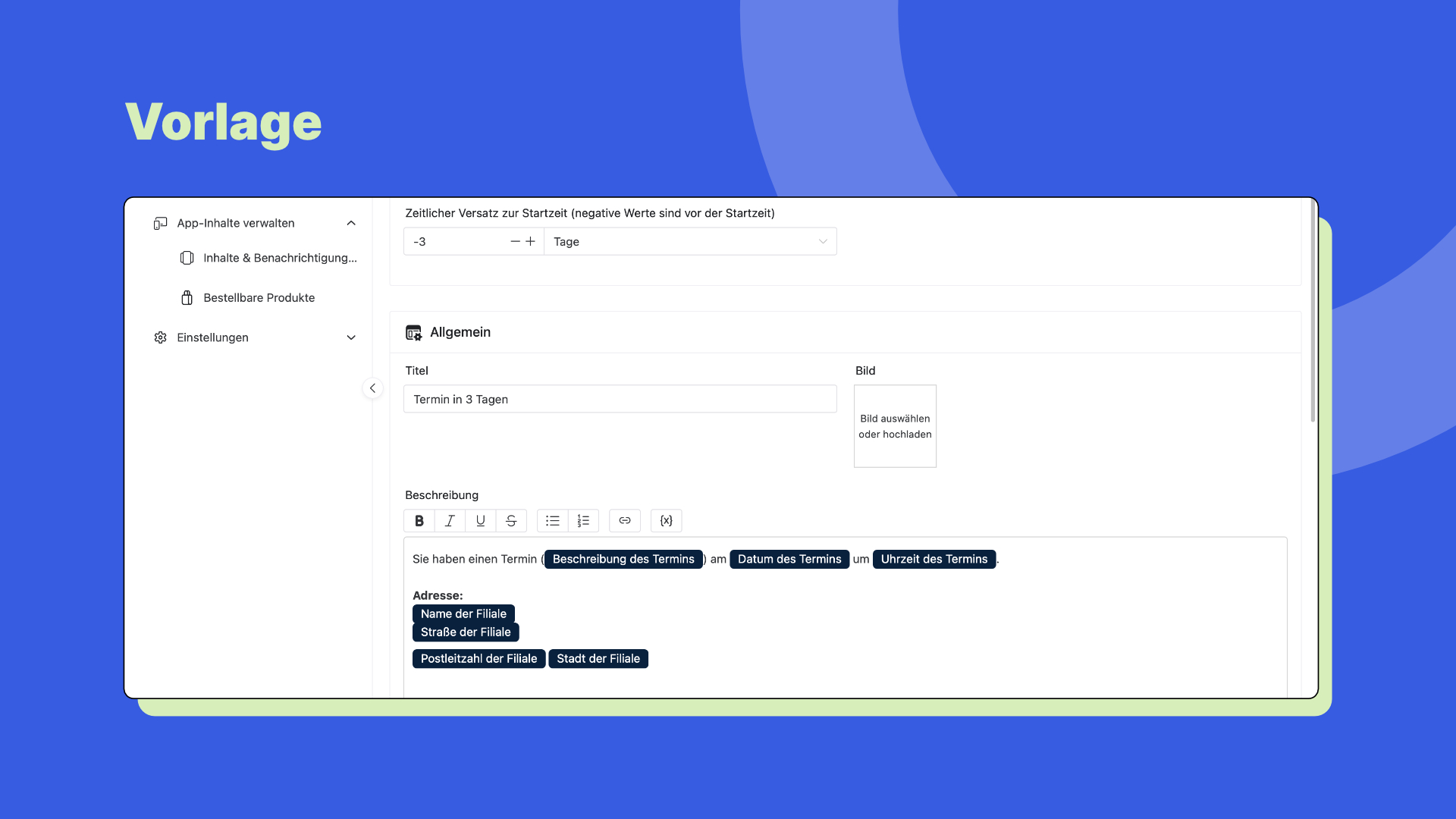The height and width of the screenshot is (819, 1456).
Task: Click the 'Sie haben einen Termin' text
Action: coord(475,559)
